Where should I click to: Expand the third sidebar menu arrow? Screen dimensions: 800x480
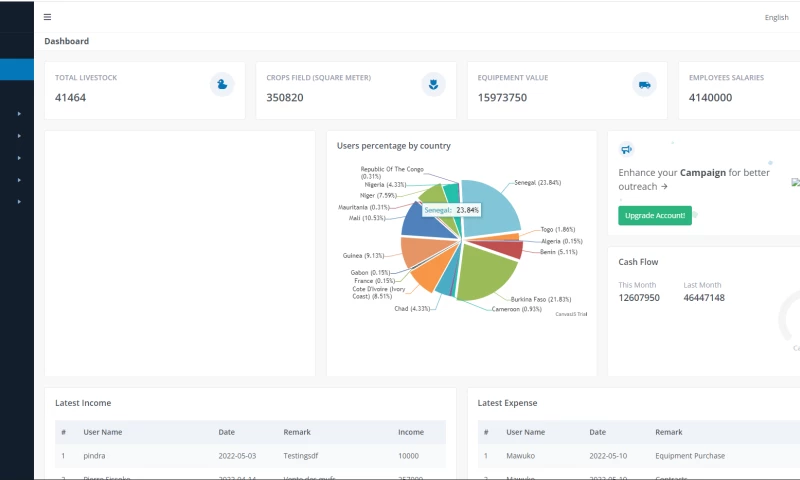point(19,158)
